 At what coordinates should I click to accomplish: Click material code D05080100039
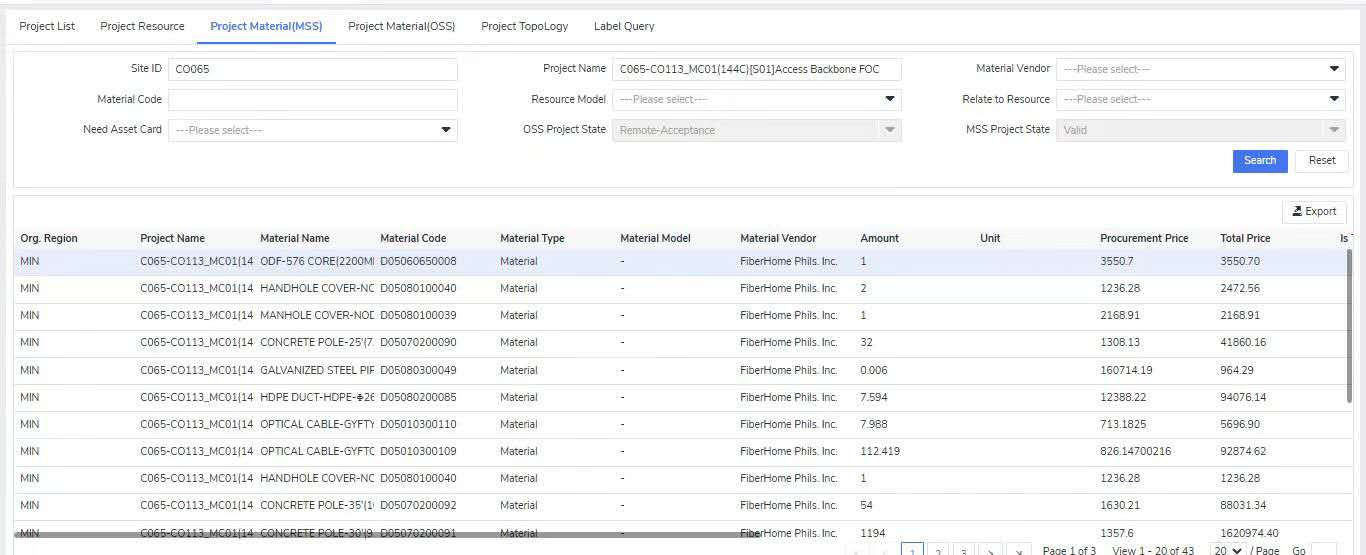[x=418, y=316]
